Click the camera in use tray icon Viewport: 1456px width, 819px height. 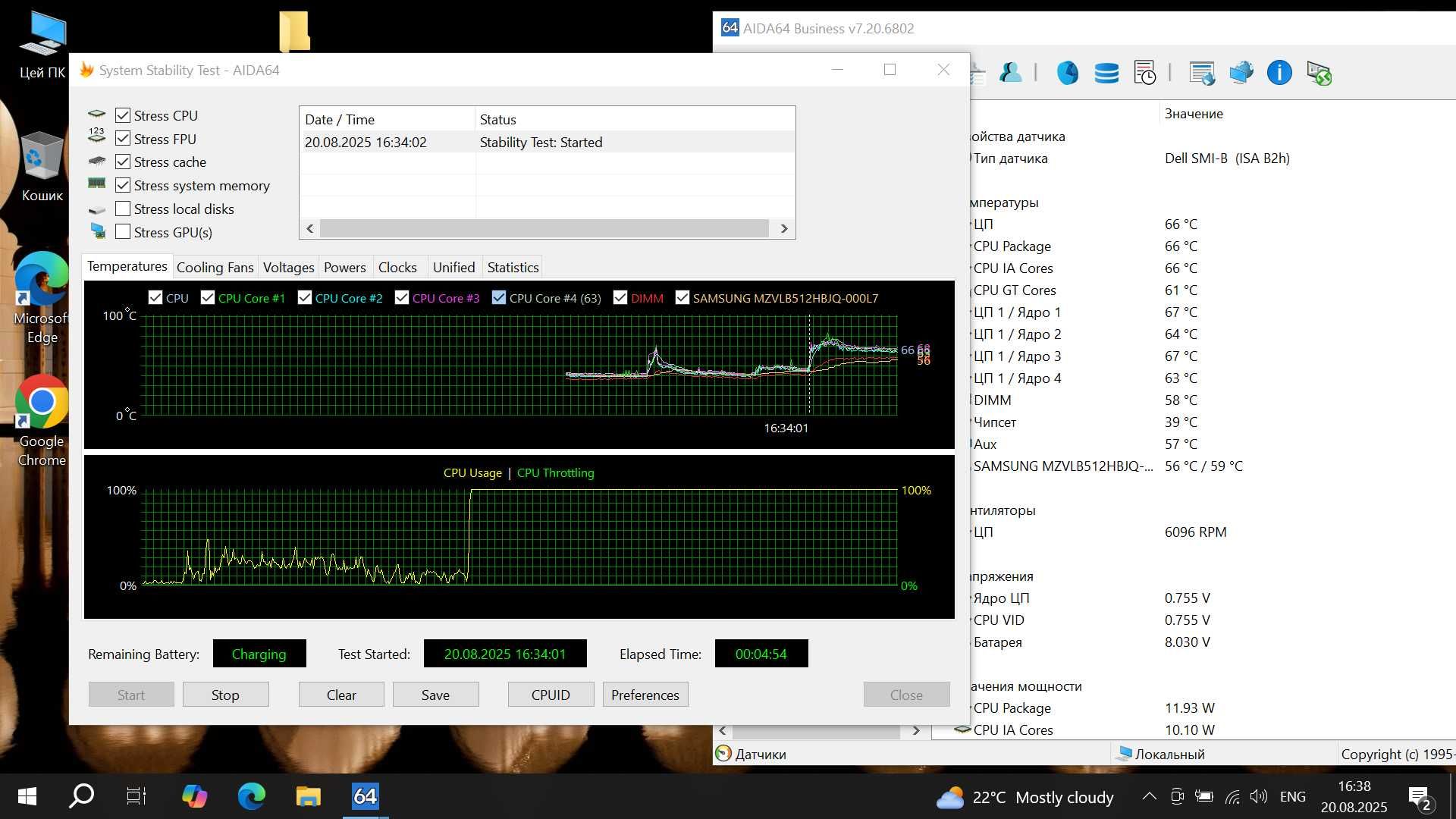pyautogui.click(x=1177, y=796)
